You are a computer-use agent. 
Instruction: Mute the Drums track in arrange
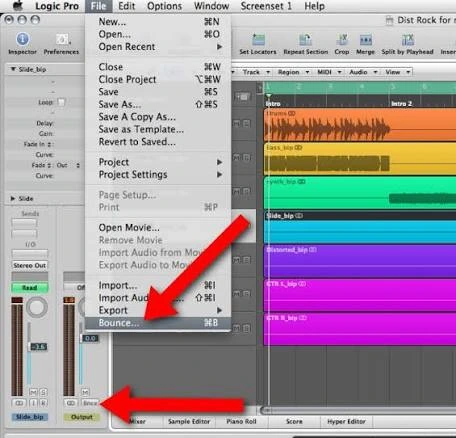(237, 123)
